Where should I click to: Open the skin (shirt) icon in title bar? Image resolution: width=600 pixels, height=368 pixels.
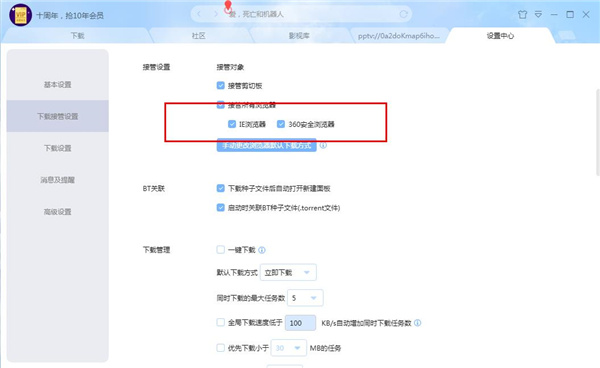point(522,15)
